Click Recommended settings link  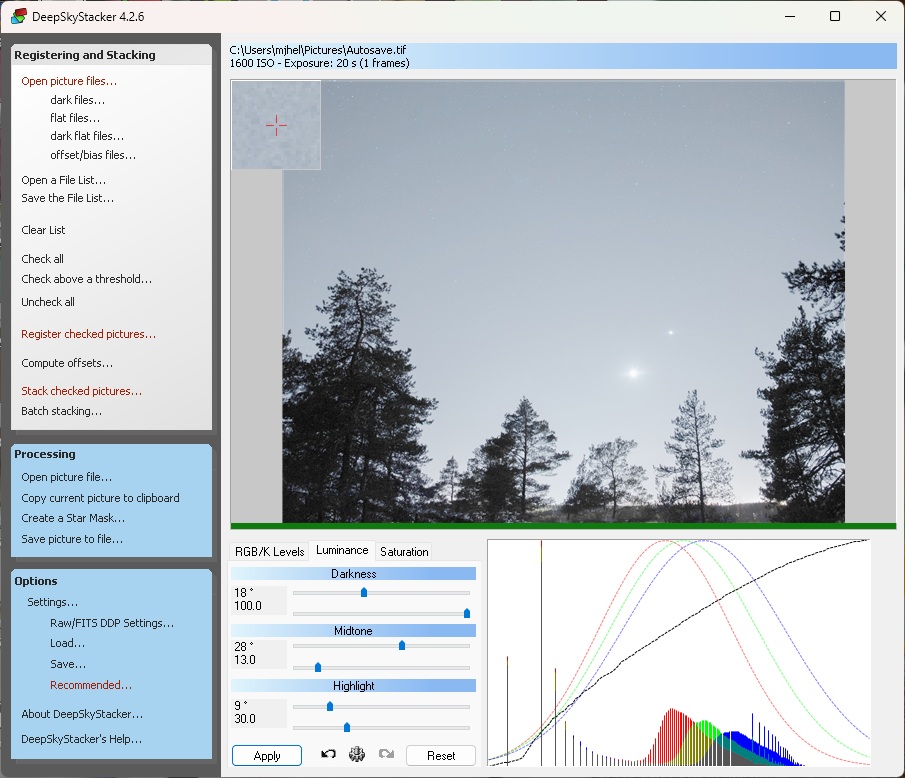[x=91, y=685]
